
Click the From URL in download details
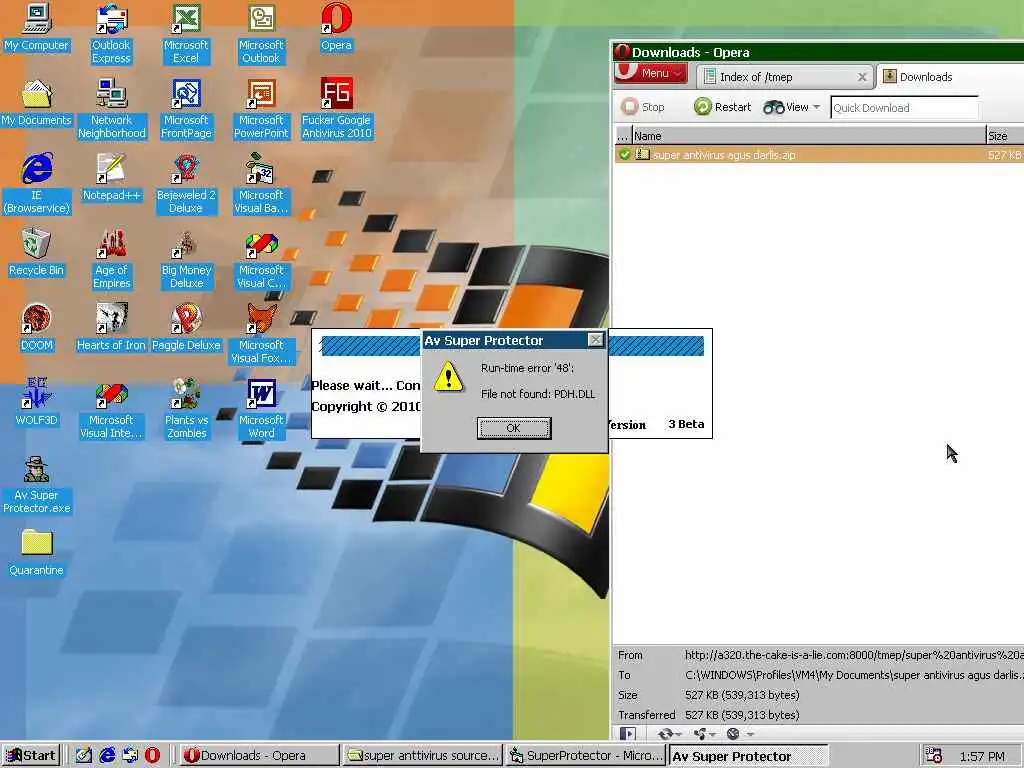coord(854,655)
